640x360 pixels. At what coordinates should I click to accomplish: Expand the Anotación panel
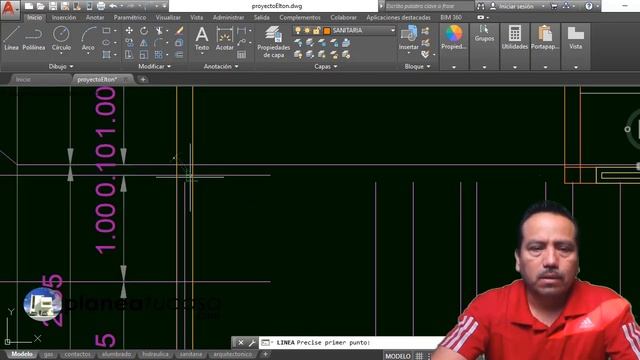click(221, 66)
